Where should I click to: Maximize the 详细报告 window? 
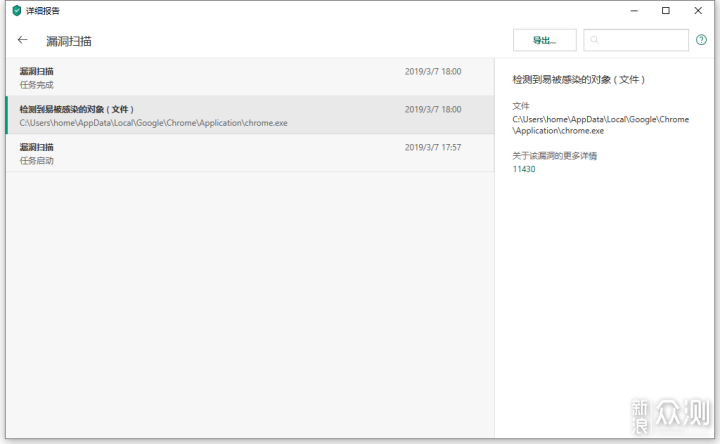pos(666,11)
